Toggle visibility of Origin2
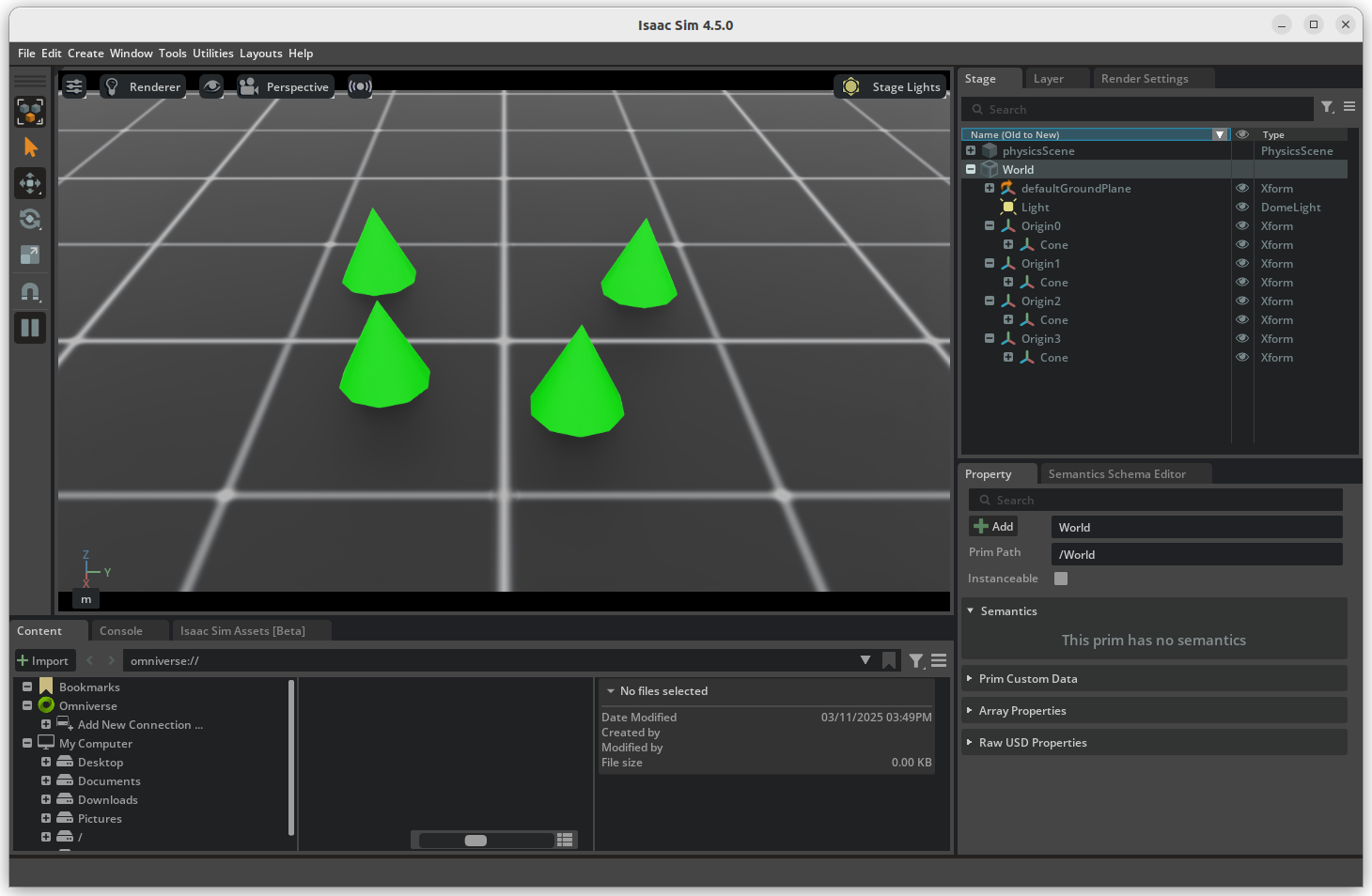1372x896 pixels. tap(1242, 301)
